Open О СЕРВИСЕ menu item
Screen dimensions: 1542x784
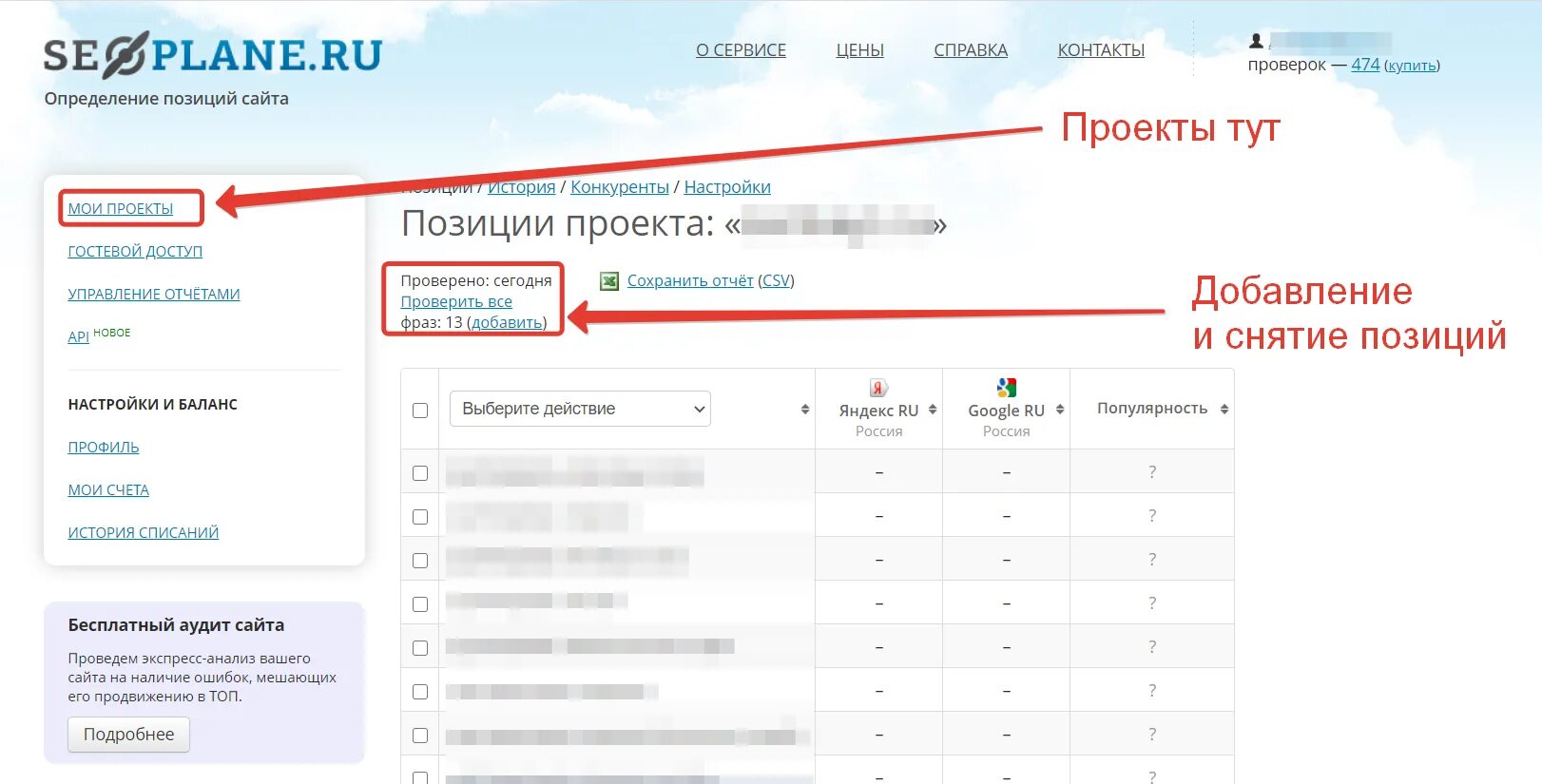[x=741, y=50]
